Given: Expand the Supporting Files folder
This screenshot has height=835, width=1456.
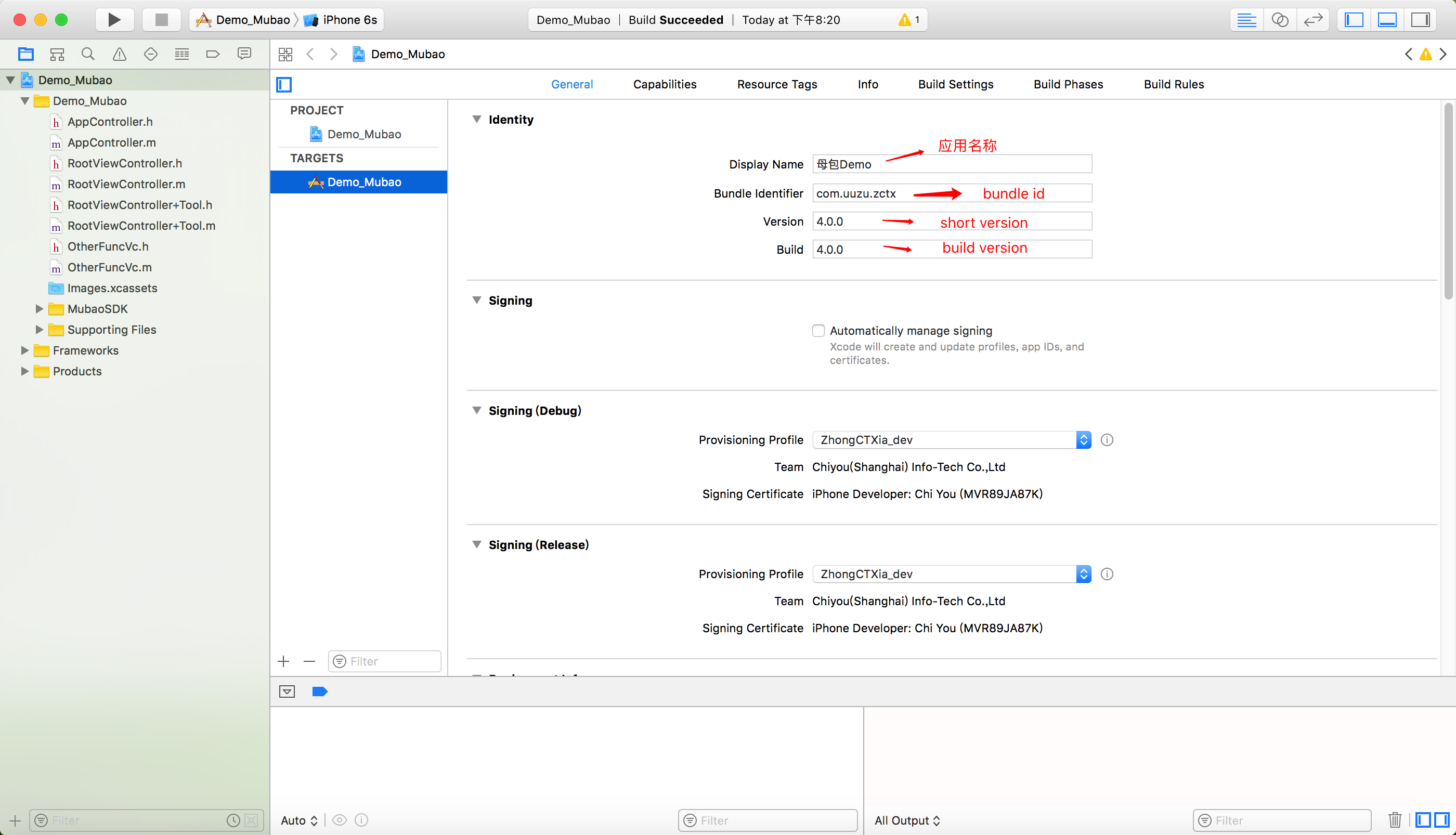Looking at the screenshot, I should click(40, 329).
